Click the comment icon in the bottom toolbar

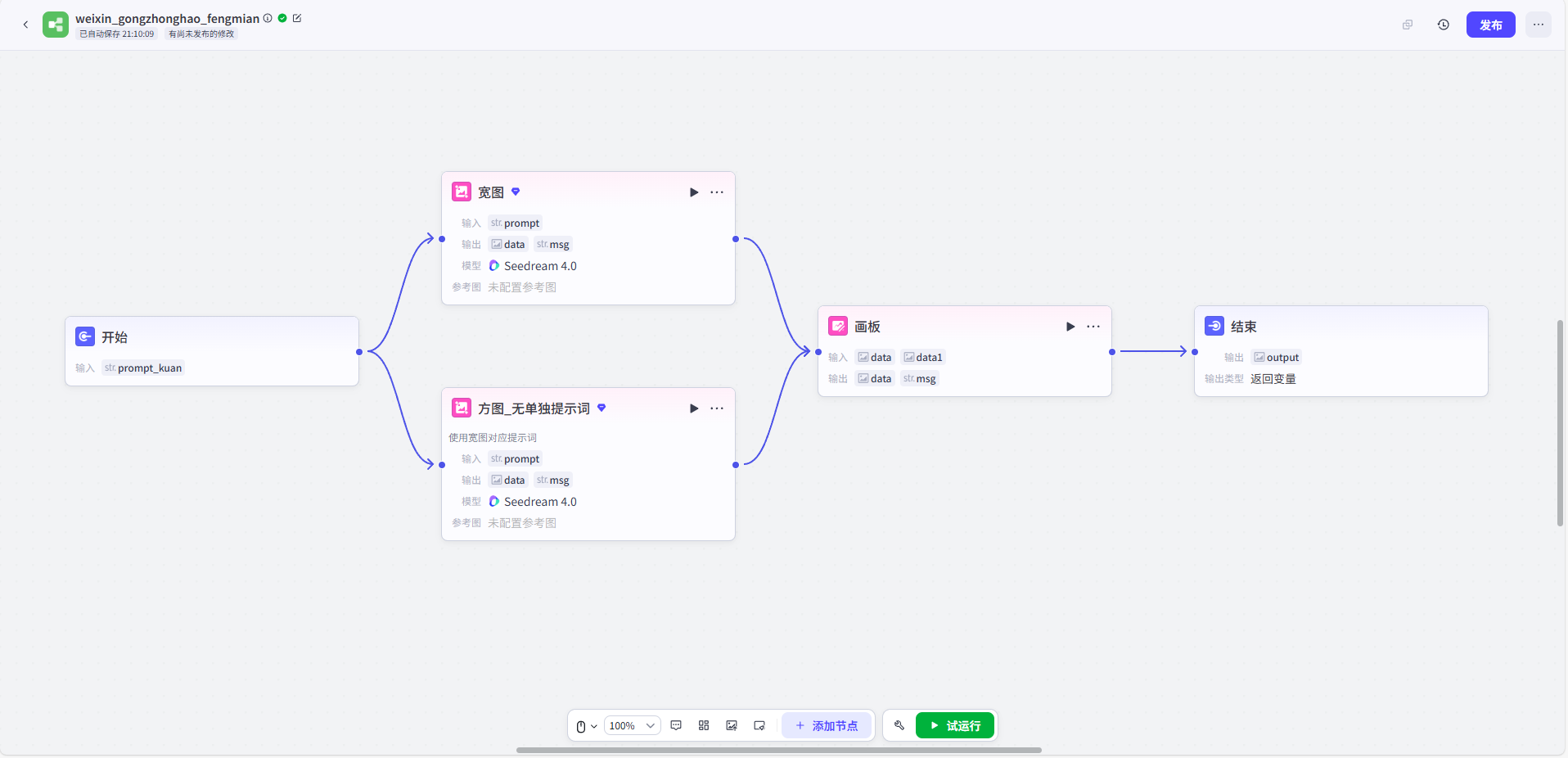676,725
